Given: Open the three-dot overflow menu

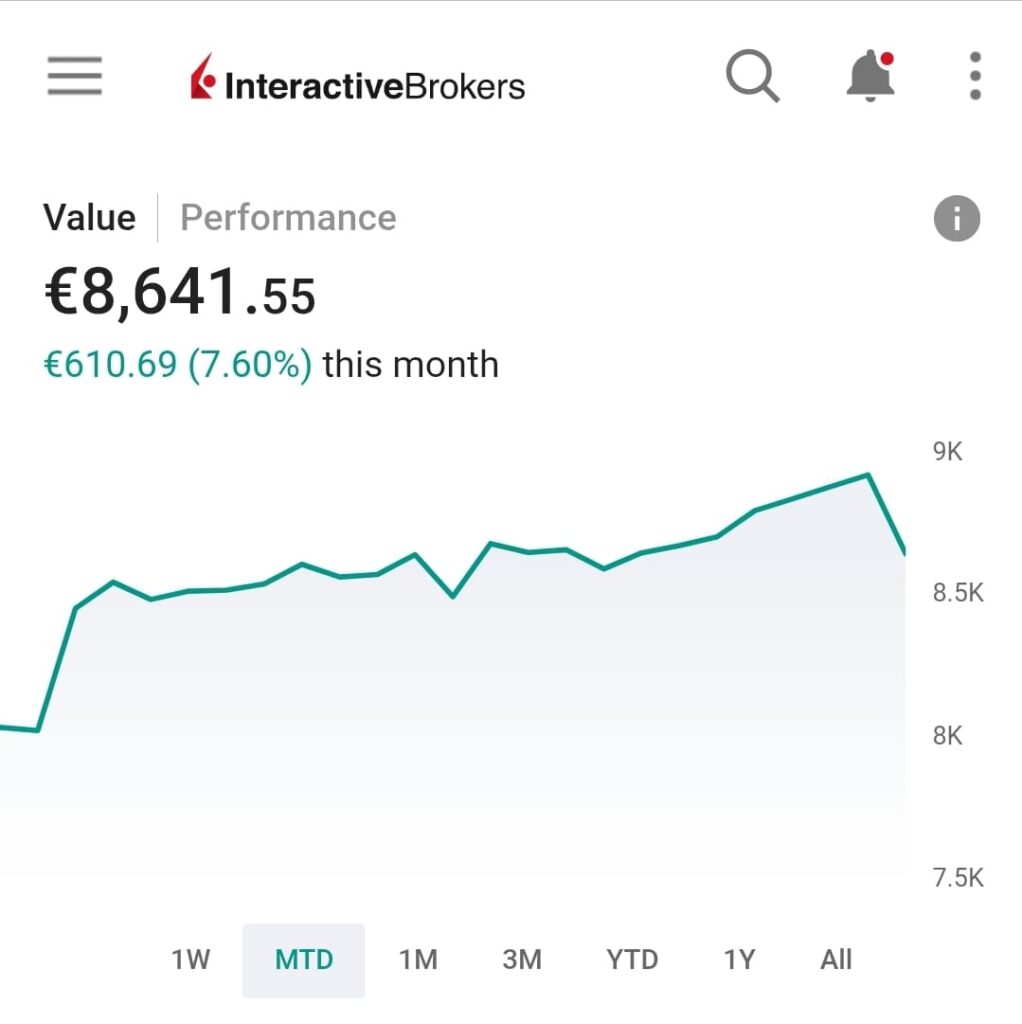Looking at the screenshot, I should (975, 76).
